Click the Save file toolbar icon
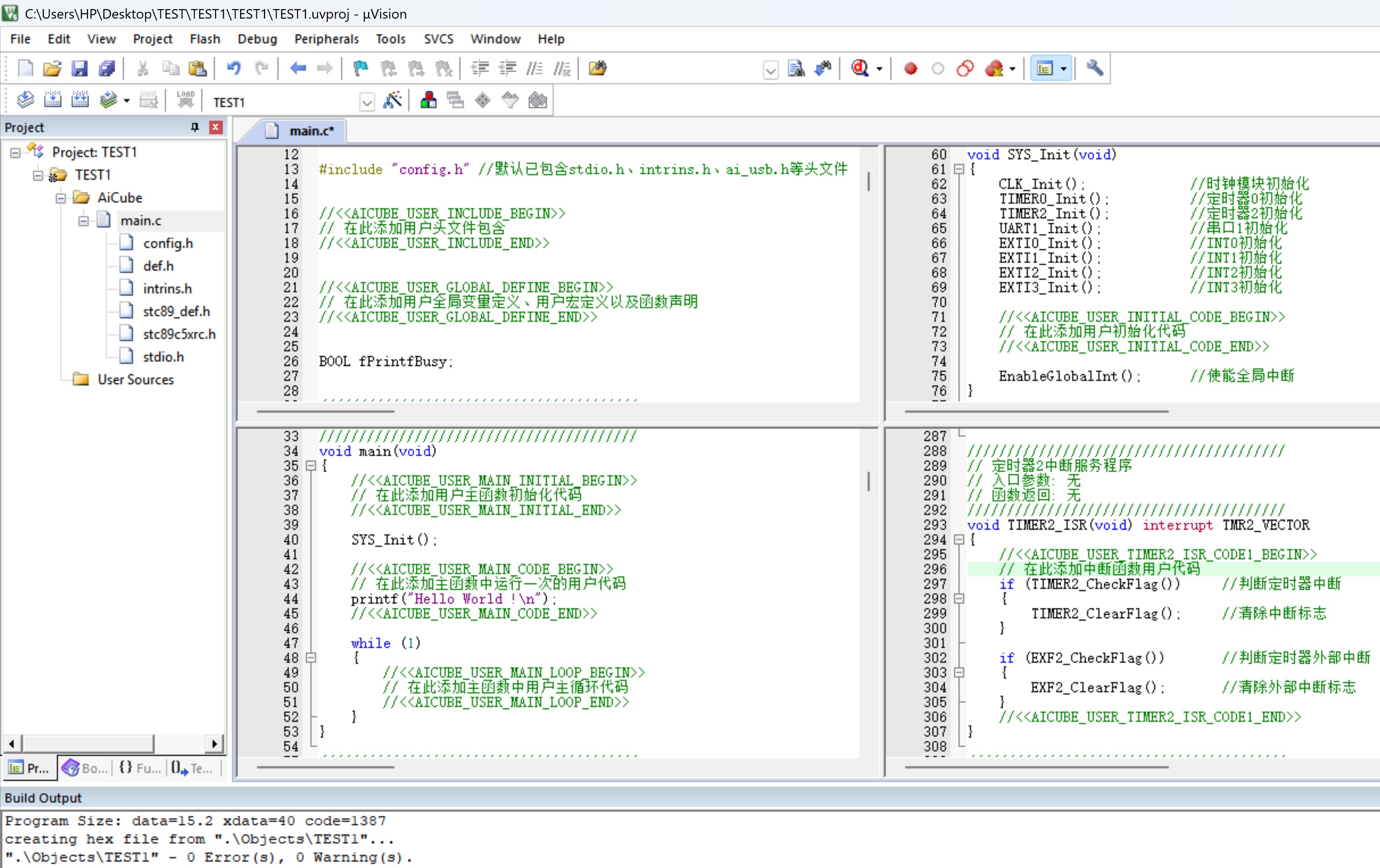Image resolution: width=1380 pixels, height=868 pixels. coord(79,69)
